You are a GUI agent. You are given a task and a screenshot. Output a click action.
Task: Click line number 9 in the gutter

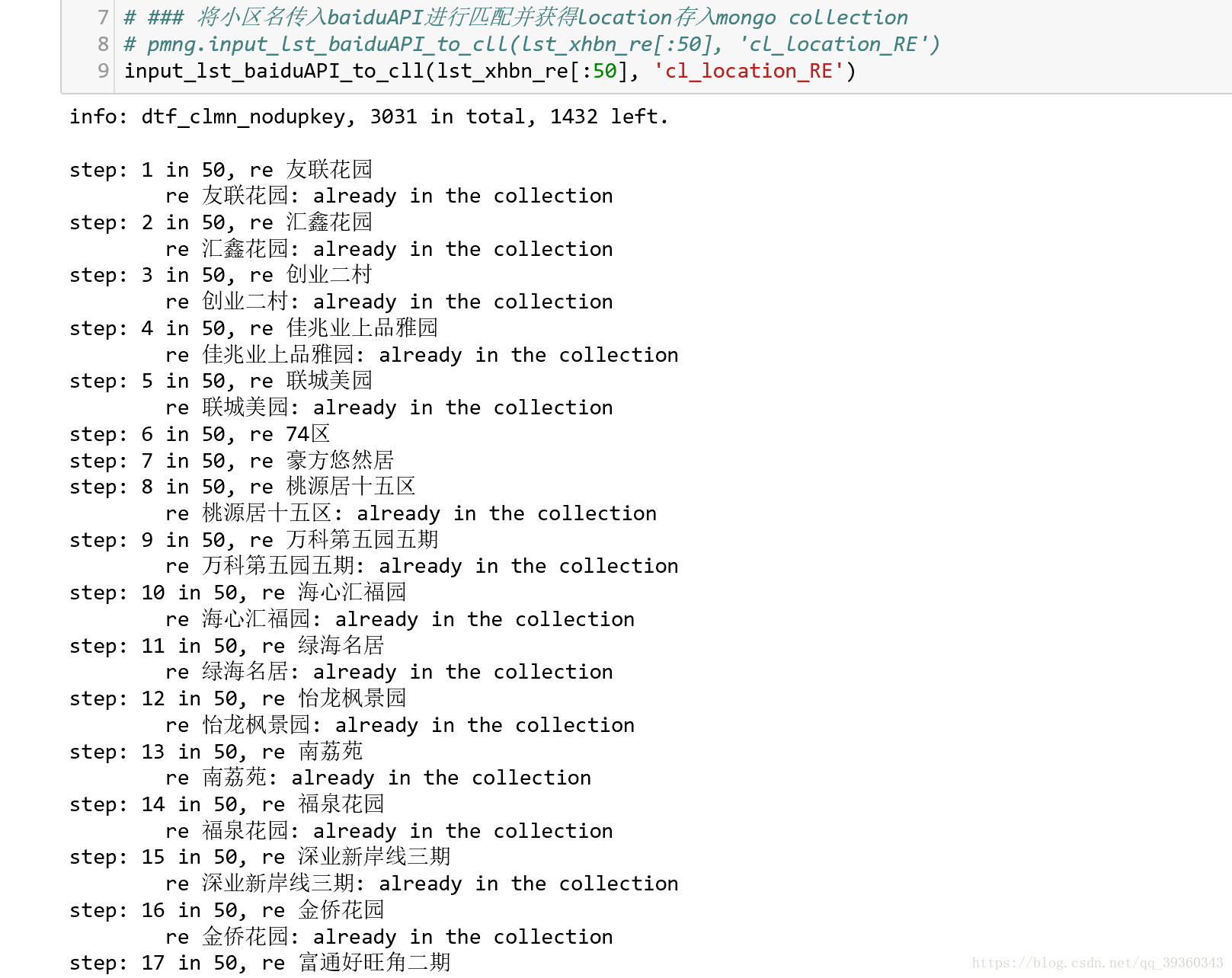click(x=103, y=71)
